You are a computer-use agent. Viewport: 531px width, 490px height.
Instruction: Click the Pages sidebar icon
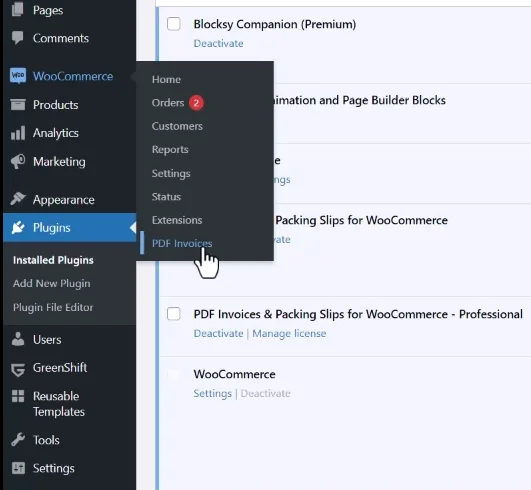click(x=18, y=9)
